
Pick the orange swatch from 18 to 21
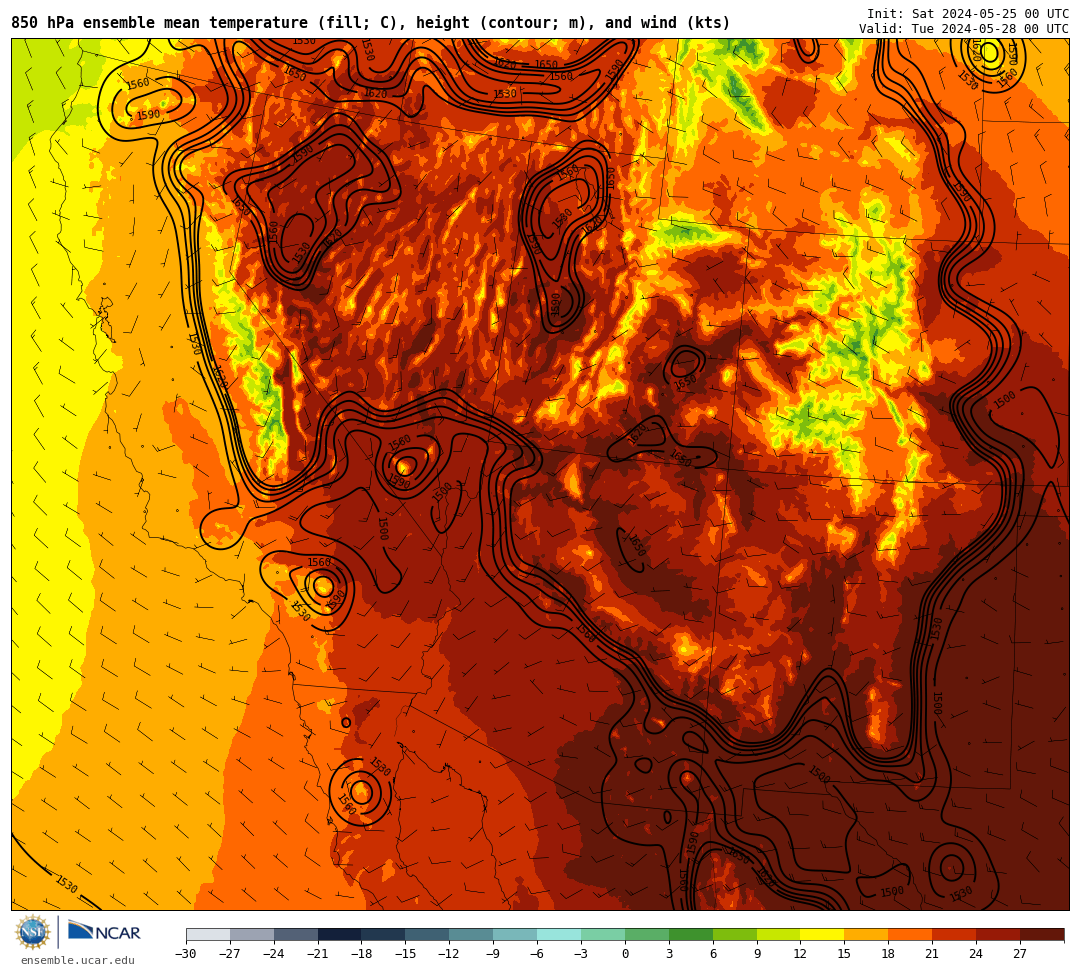tap(911, 934)
